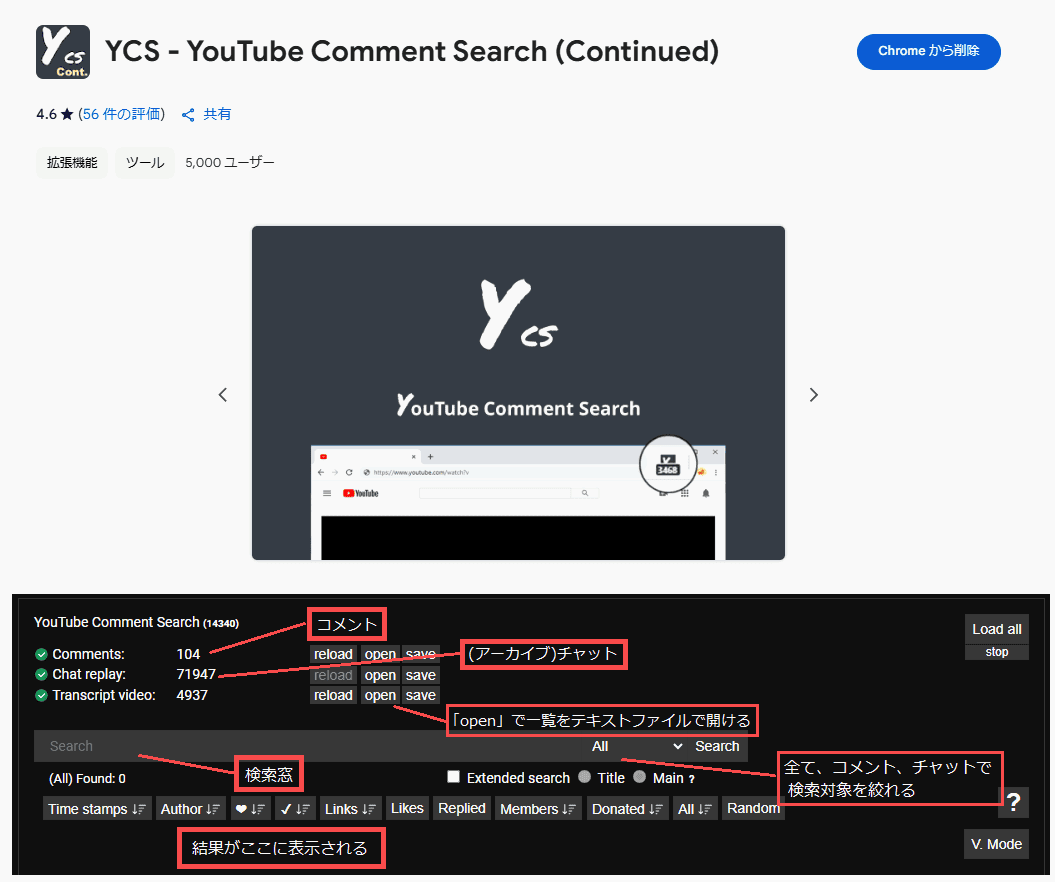Open the Transcript video list
The image size is (1055, 882).
pos(380,695)
